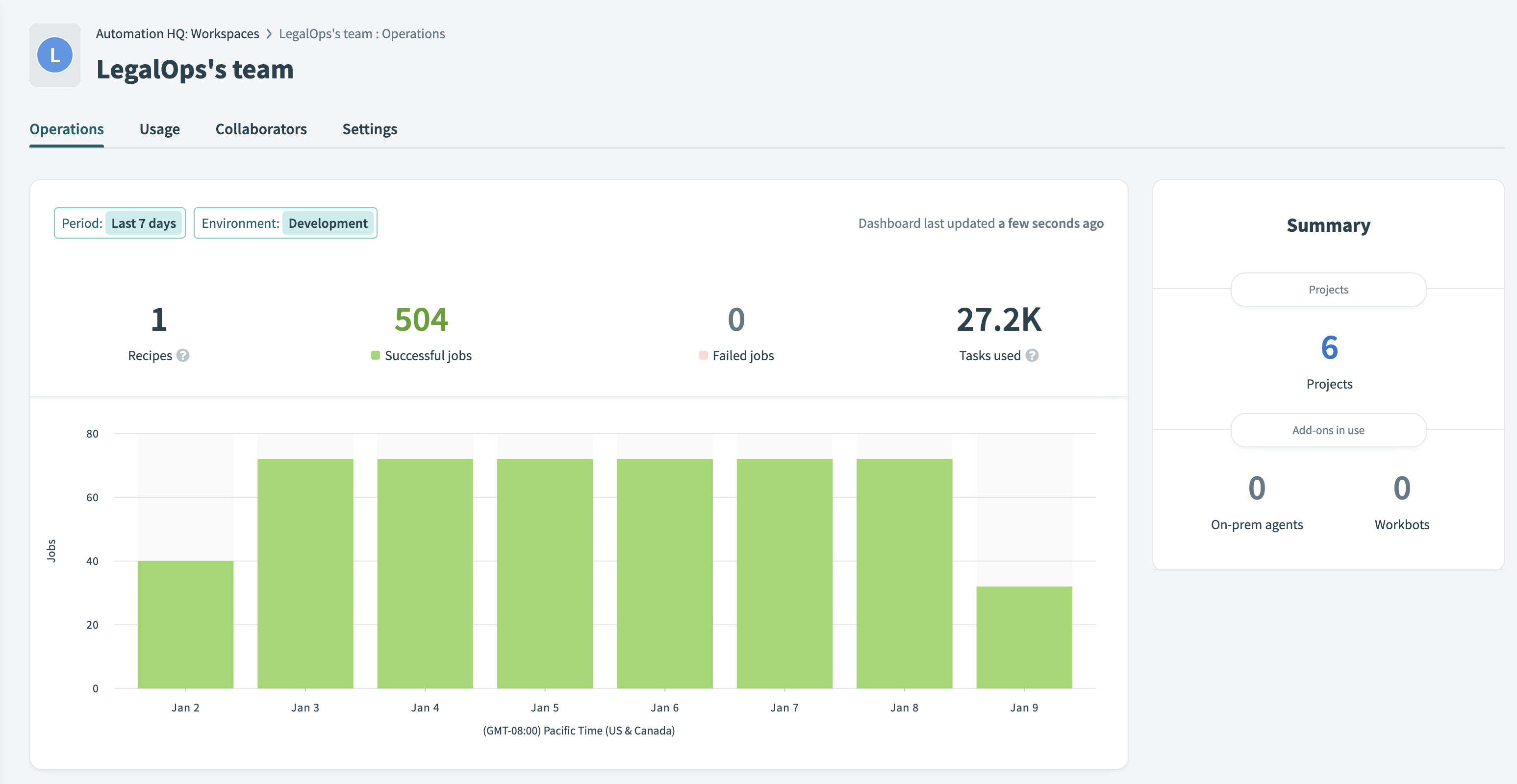Go to the Settings tab
Screen dimensions: 1517x784
369,129
